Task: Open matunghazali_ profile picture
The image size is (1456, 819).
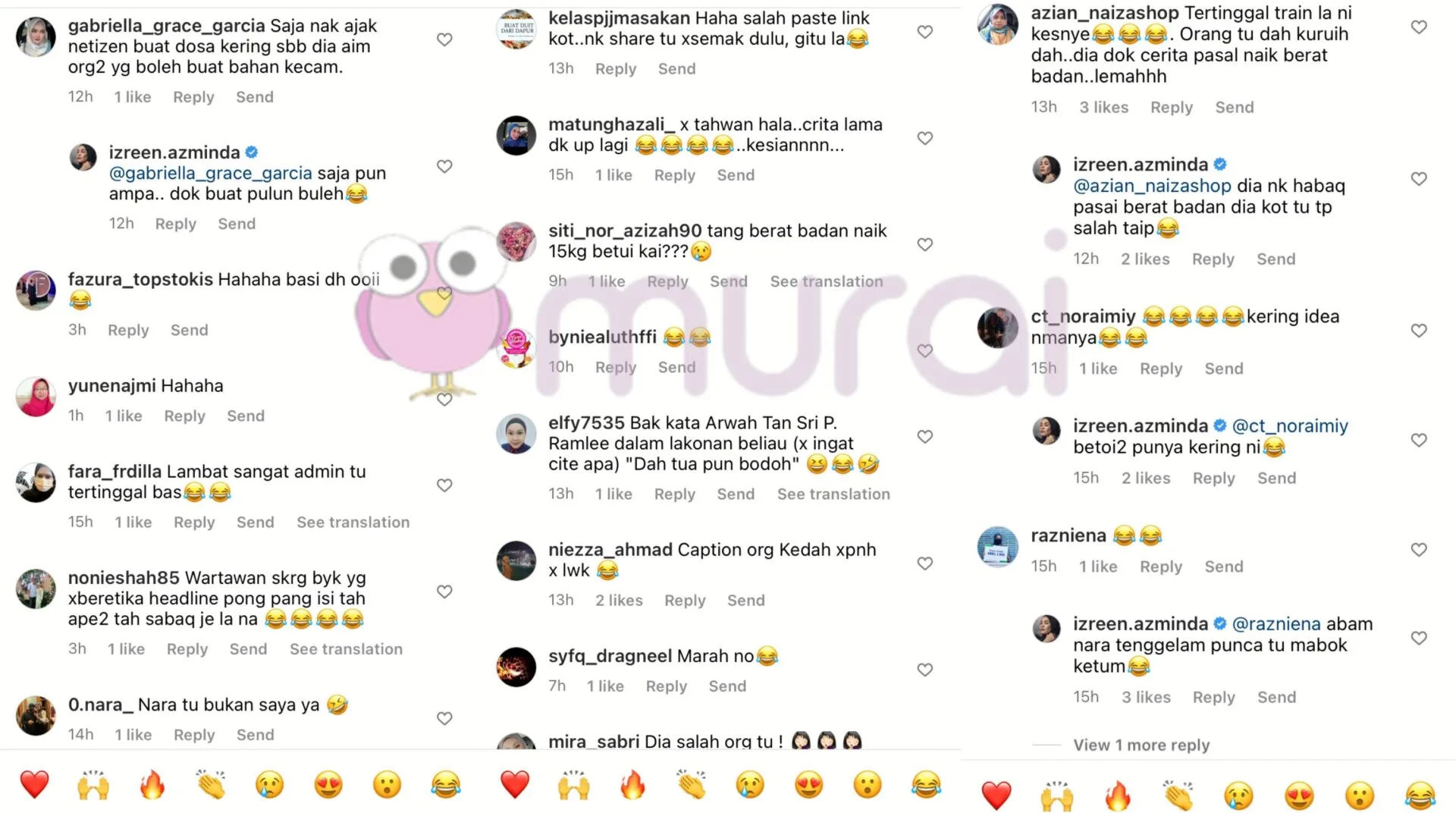Action: 516,136
